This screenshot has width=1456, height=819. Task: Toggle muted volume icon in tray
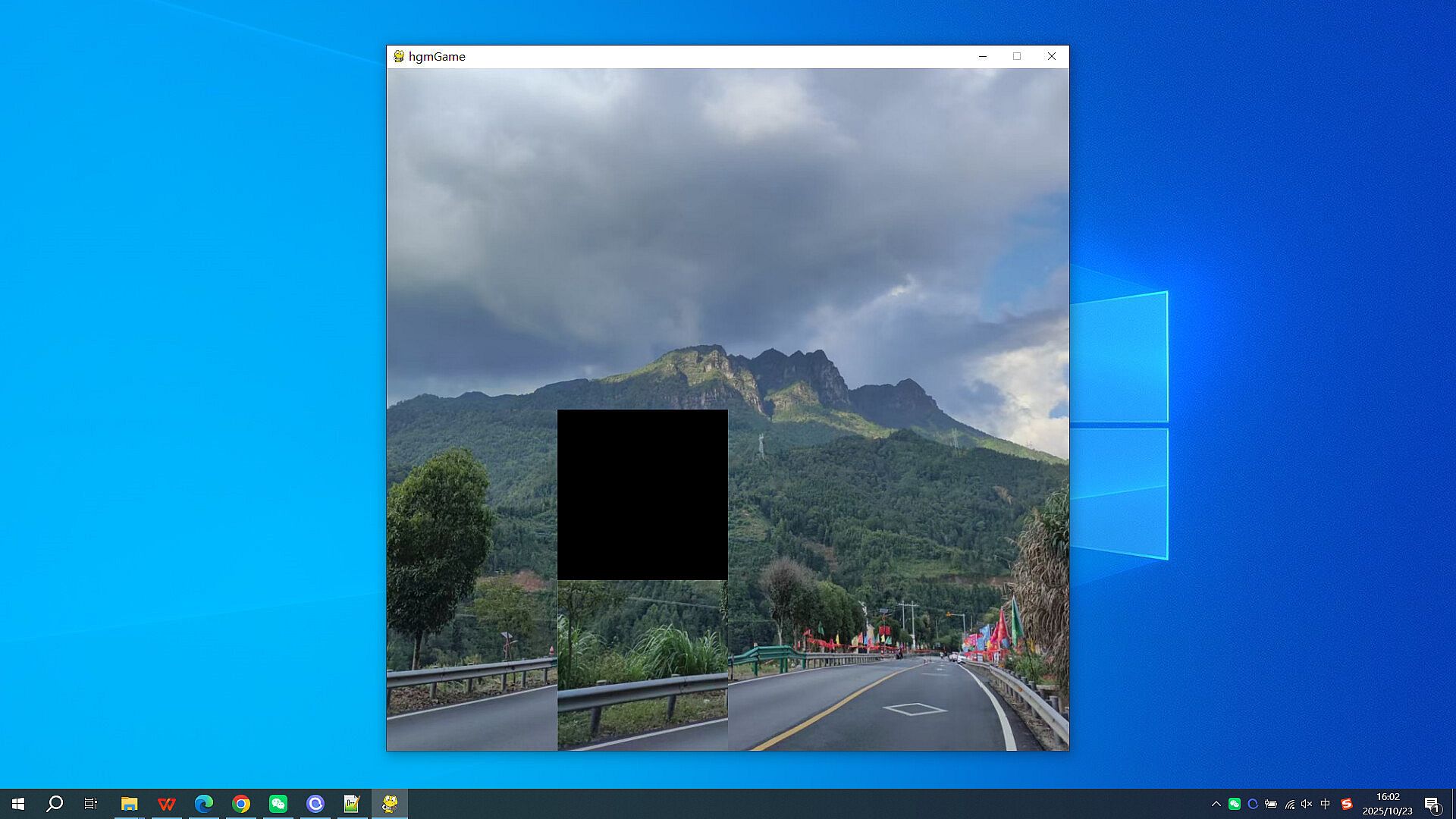tap(1307, 804)
